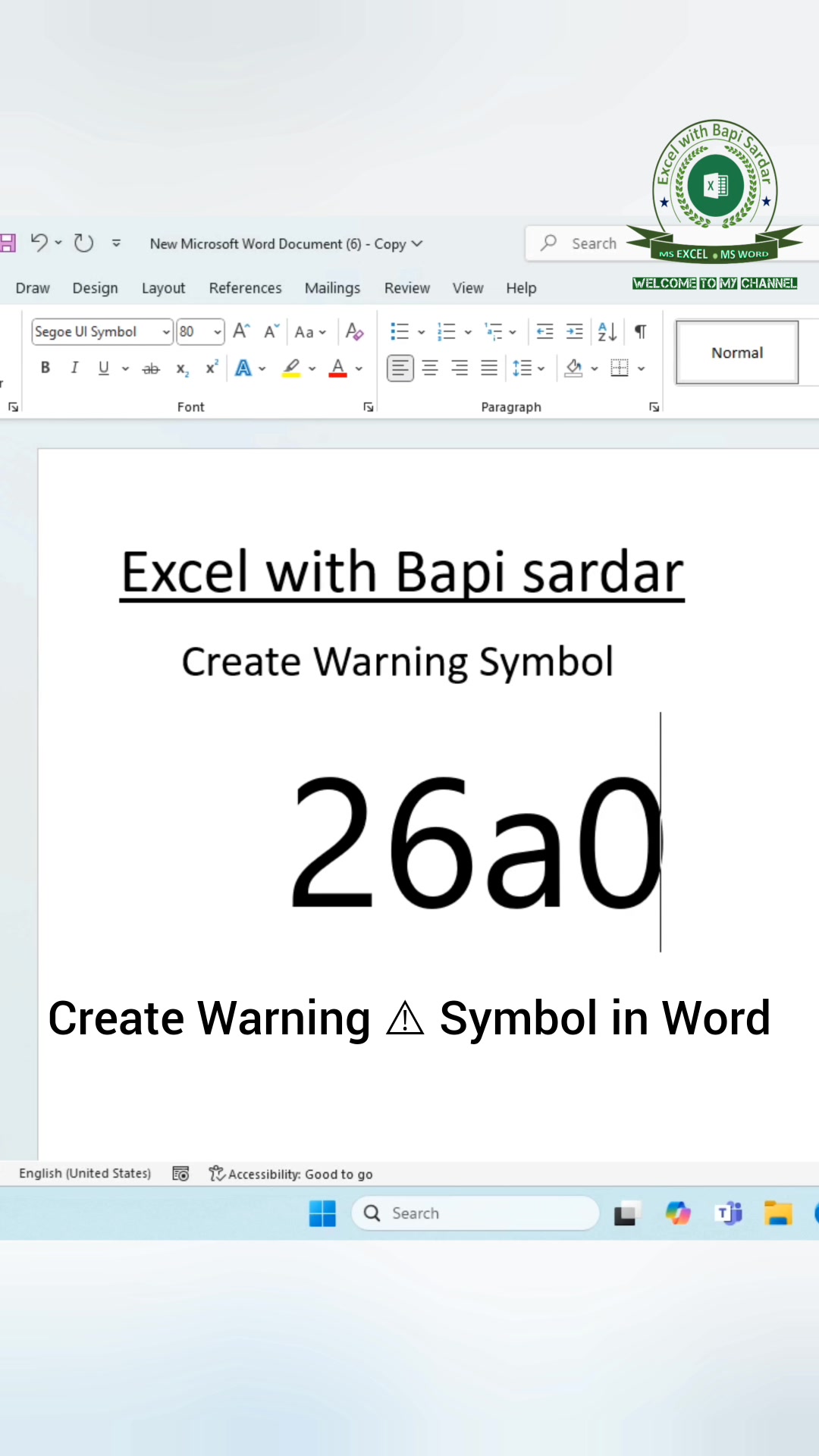Open the macro recording status icon

tap(180, 1174)
